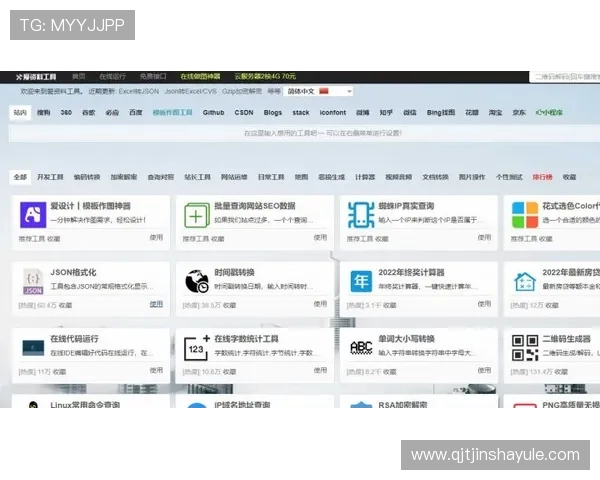The image size is (600, 480).
Task: Open the red 排行榜 category tab
Action: 543,177
